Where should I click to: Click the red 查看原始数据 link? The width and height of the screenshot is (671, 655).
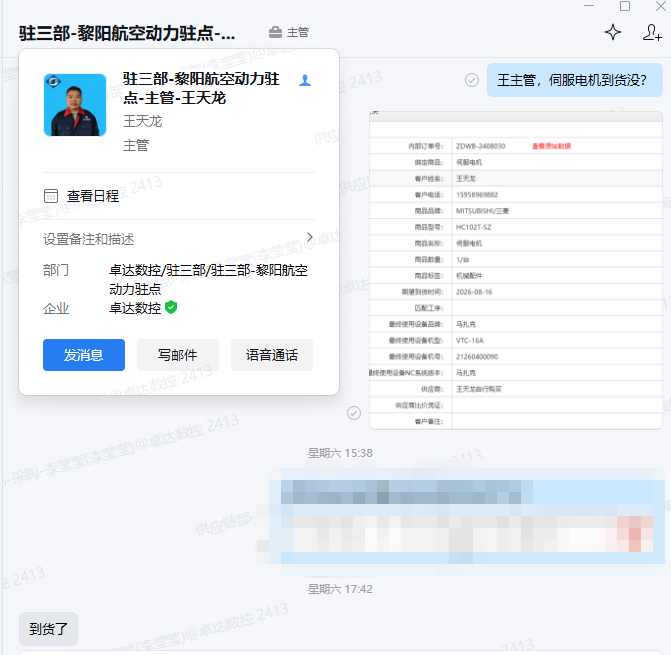pos(551,146)
